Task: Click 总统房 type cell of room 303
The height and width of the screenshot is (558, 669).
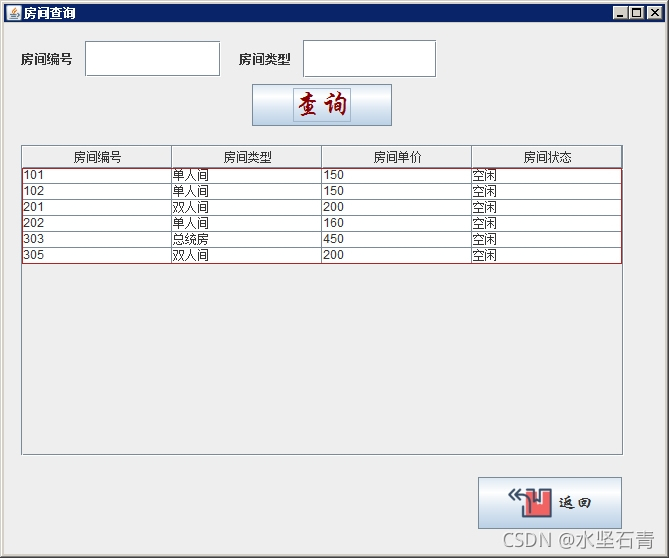Action: (x=247, y=239)
